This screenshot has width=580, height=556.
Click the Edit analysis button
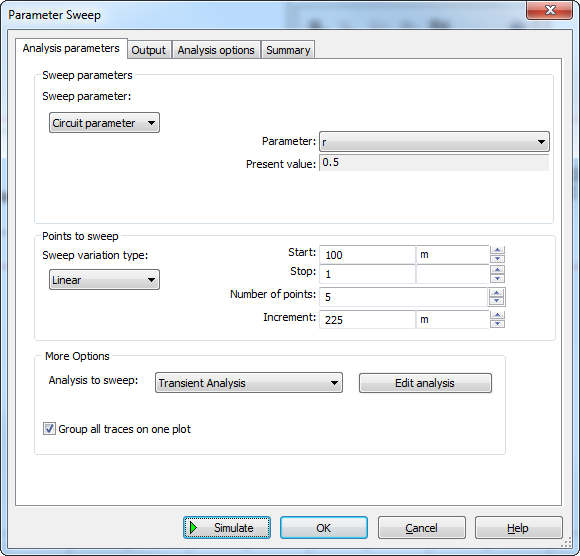pyautogui.click(x=425, y=383)
